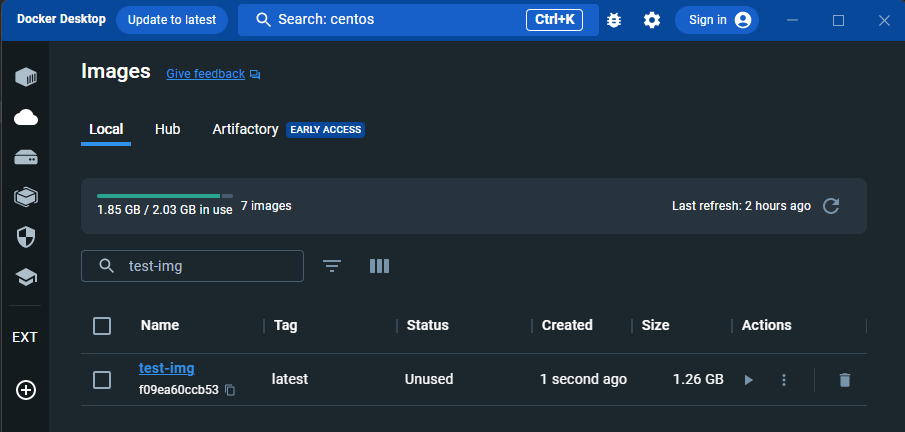Open Learning Center graduation cap icon
The width and height of the screenshot is (905, 432).
click(x=25, y=278)
